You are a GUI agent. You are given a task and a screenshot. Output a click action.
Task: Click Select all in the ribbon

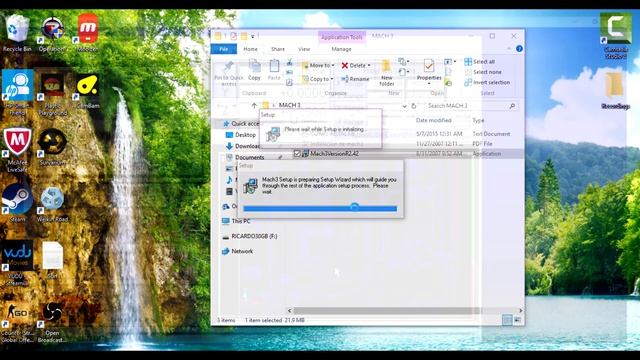point(480,62)
